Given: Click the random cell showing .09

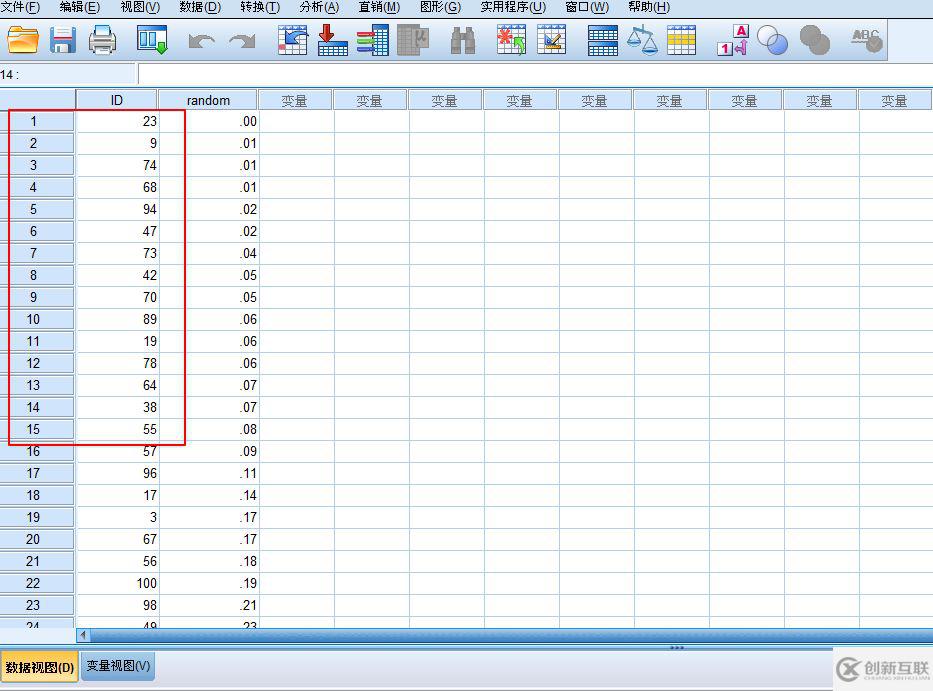Looking at the screenshot, I should tap(209, 452).
